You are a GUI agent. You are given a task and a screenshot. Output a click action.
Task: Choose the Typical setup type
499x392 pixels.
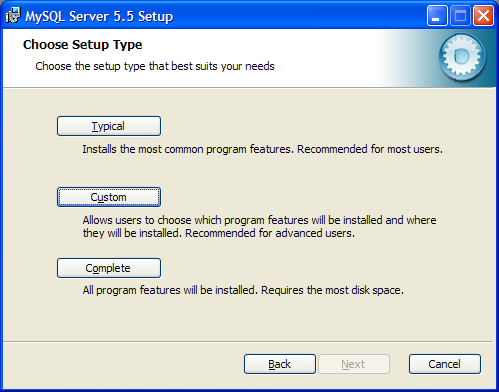coord(109,126)
